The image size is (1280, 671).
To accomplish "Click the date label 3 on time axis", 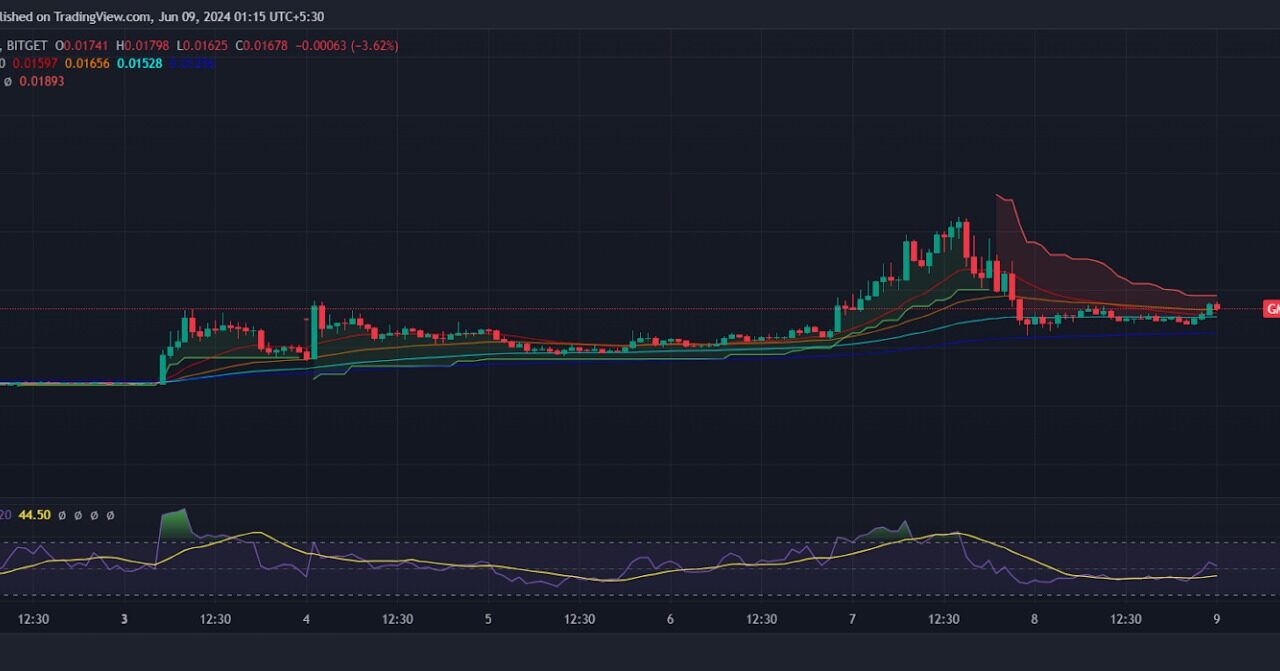I will coord(124,619).
